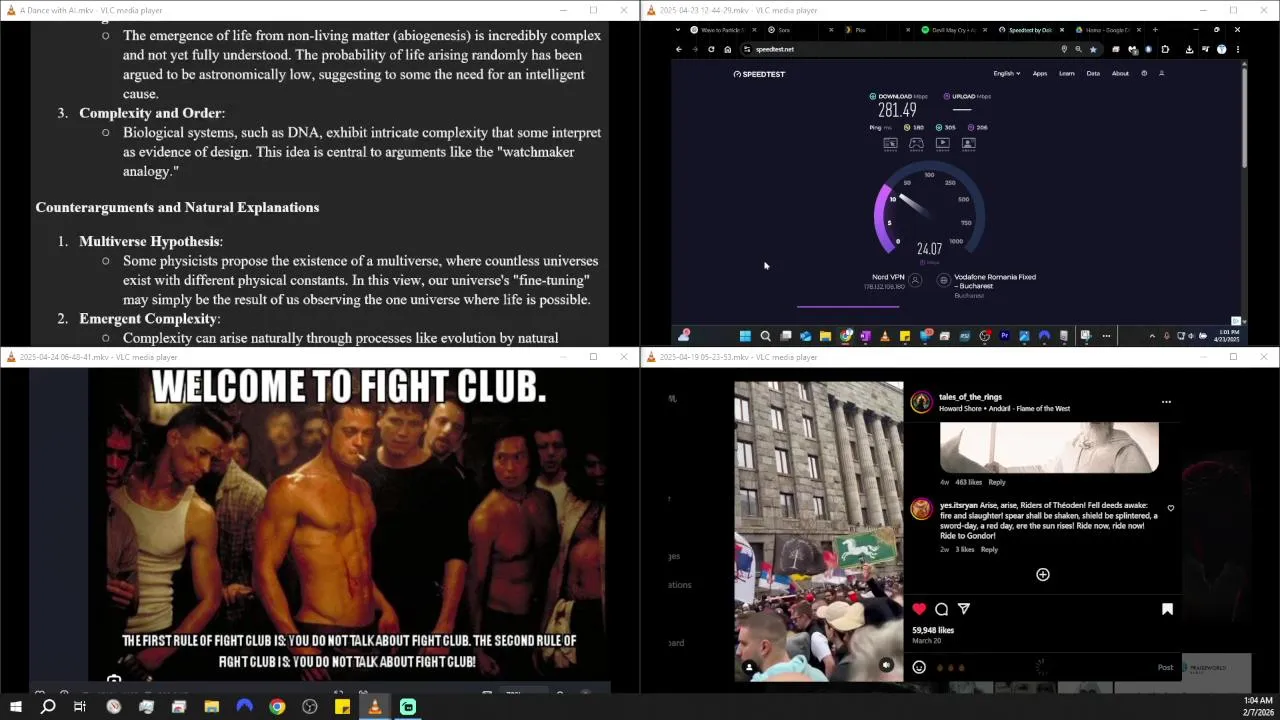The height and width of the screenshot is (720, 1280).
Task: Open the green app icon after VLC on taskbar
Action: click(408, 707)
